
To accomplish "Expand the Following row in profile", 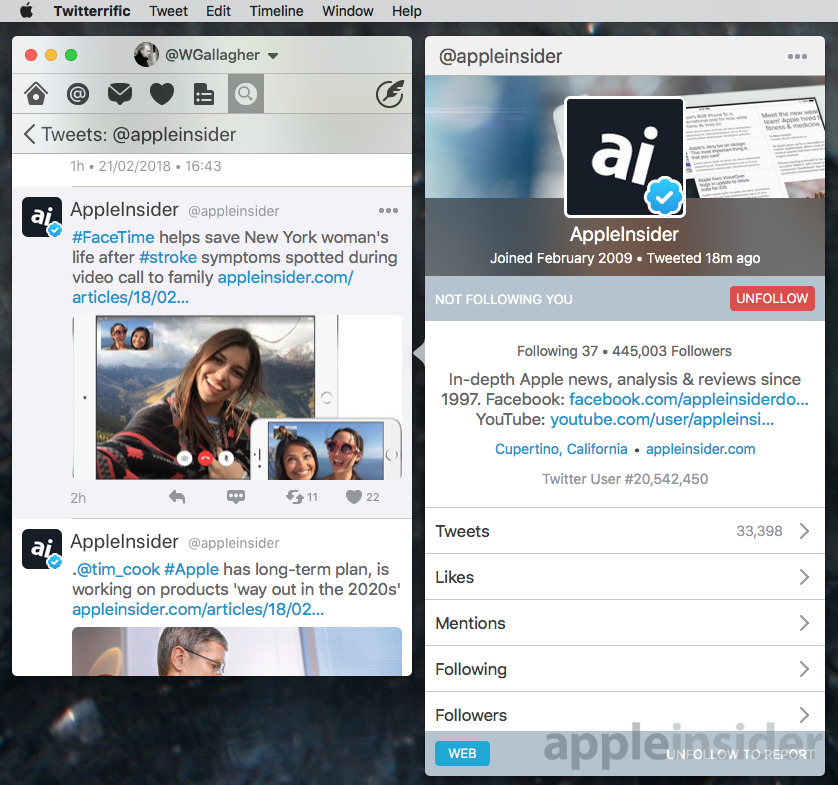I will (625, 669).
